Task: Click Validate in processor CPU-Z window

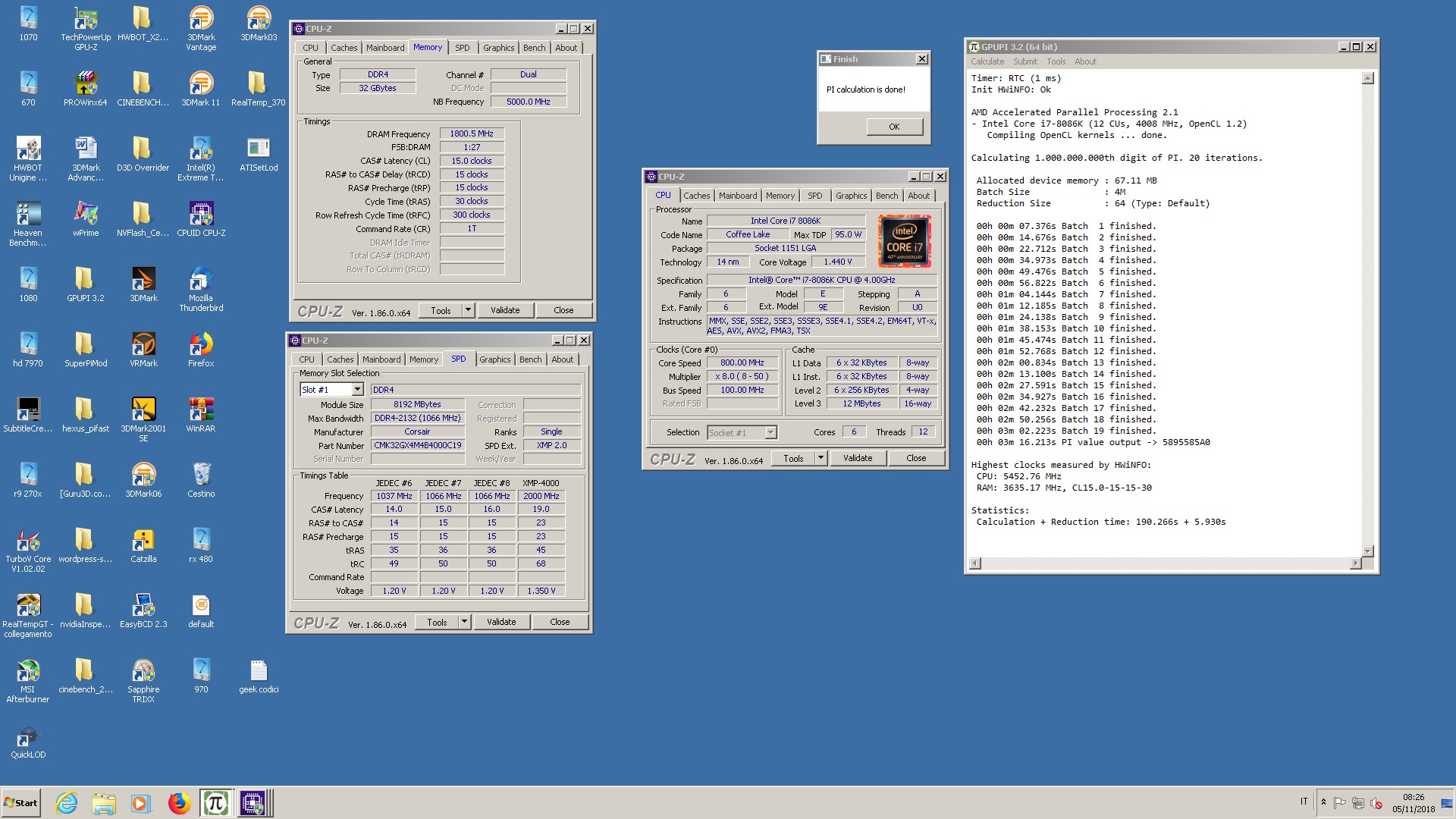Action: (x=858, y=458)
